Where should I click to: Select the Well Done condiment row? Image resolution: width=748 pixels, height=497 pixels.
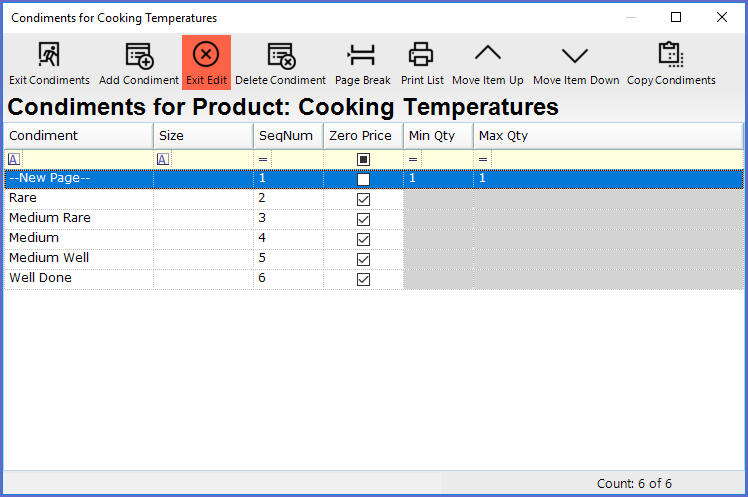coord(78,278)
